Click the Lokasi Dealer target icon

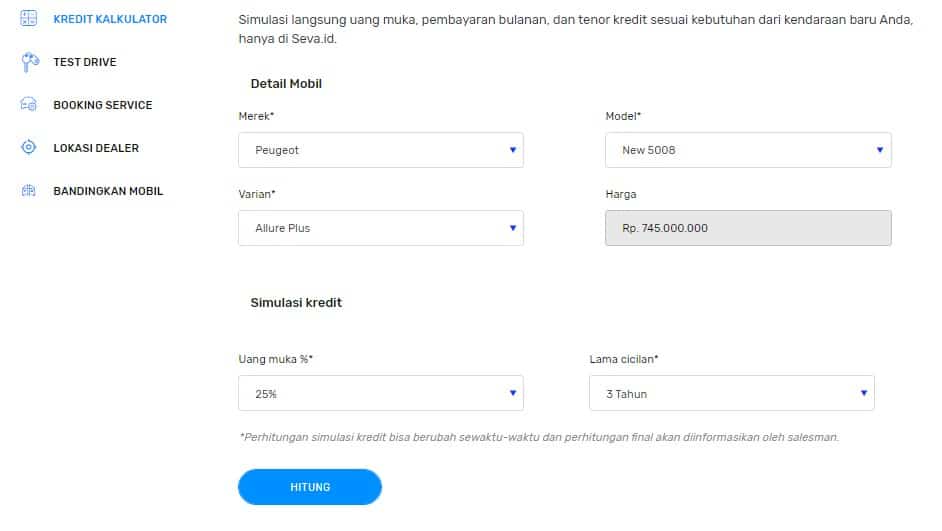click(x=28, y=147)
